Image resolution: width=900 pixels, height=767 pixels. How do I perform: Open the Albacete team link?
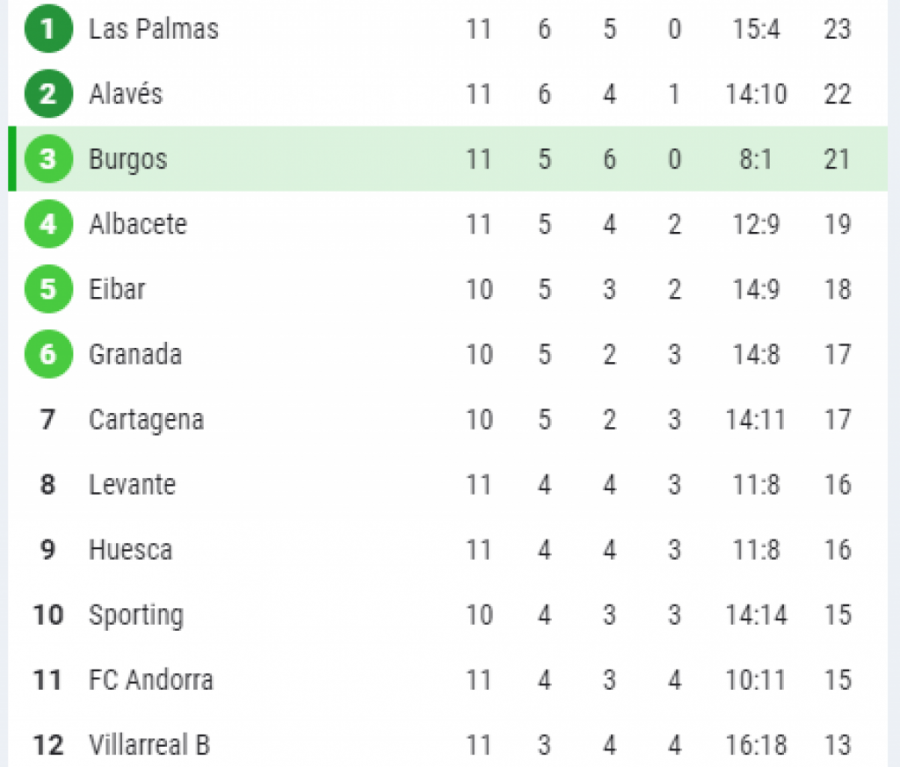pyautogui.click(x=137, y=224)
